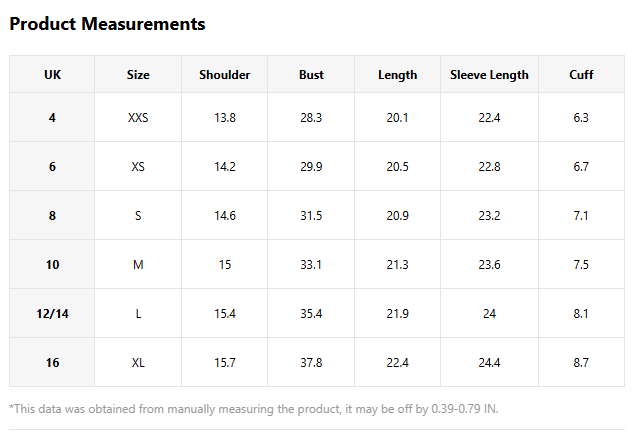
Task: Select length value 20.5 for XS
Action: point(397,167)
